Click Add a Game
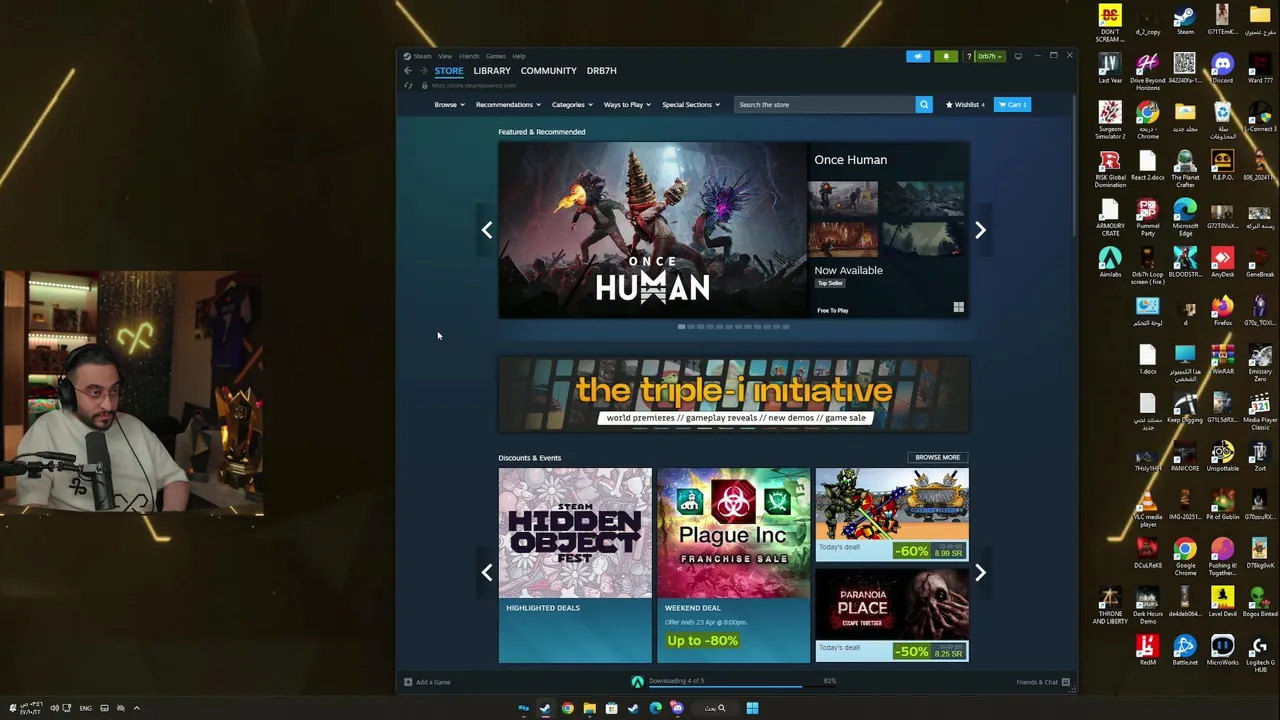 (x=428, y=682)
